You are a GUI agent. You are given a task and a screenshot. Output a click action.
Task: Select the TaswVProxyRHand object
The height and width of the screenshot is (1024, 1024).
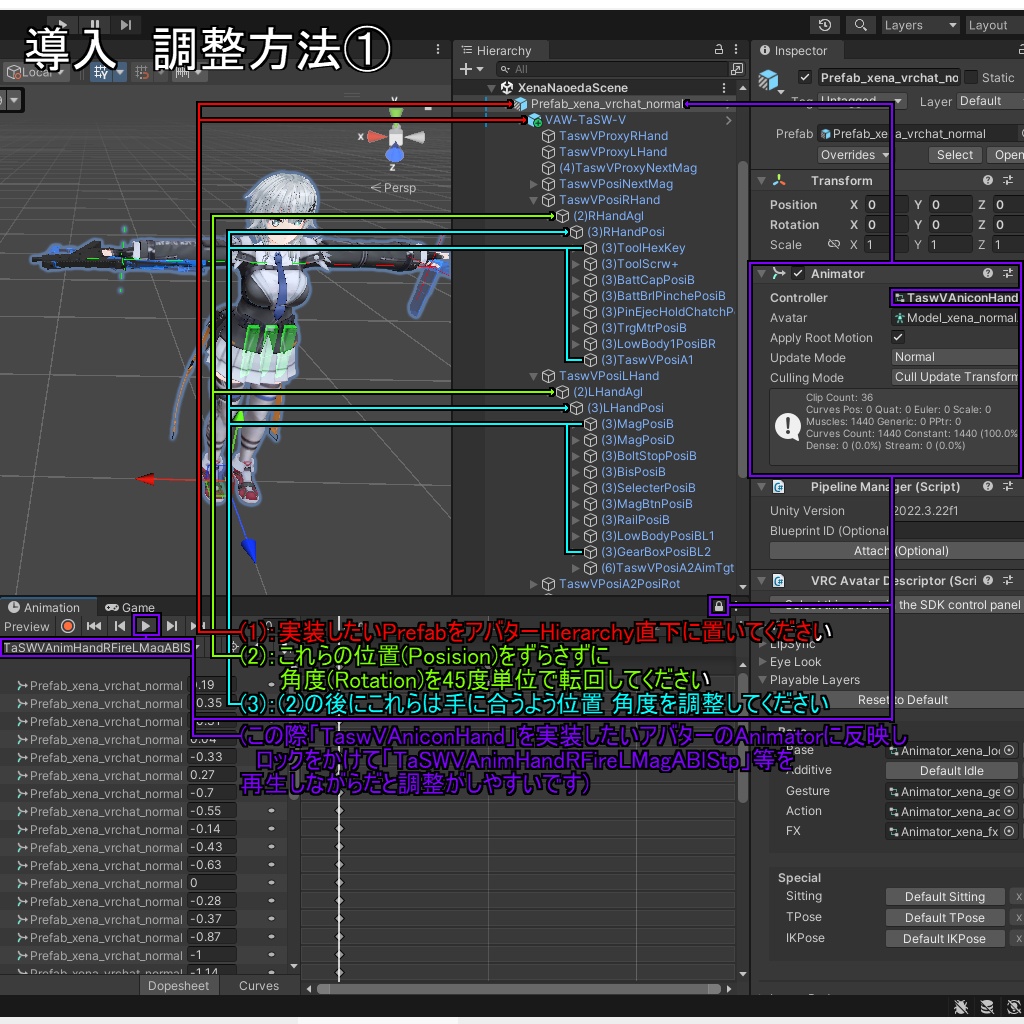pos(613,136)
